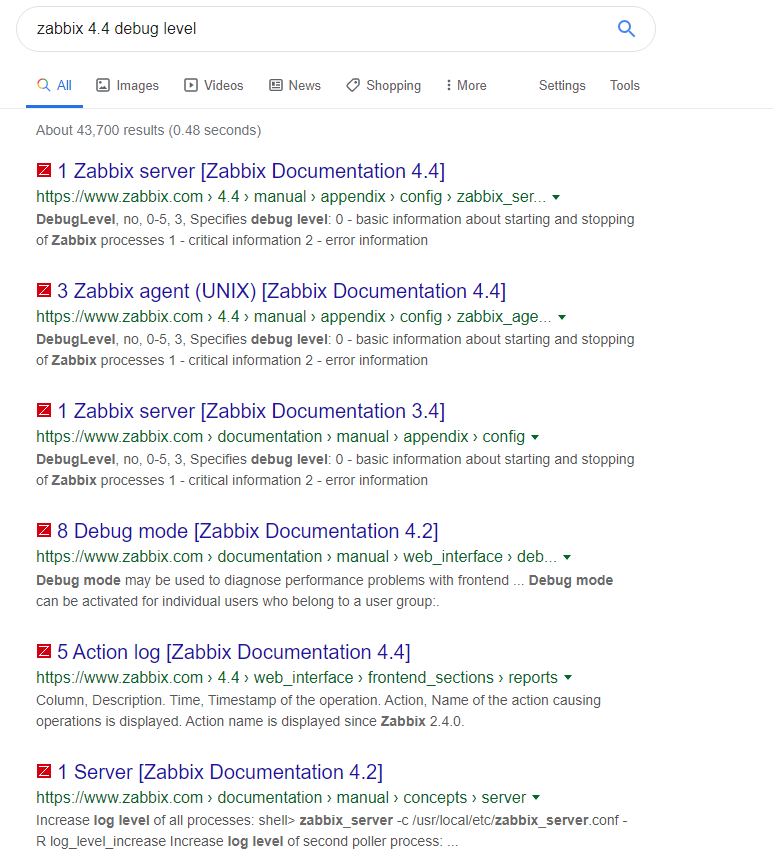Open '1 Zabbix server [Zabbix Documentation 3.4]' result
This screenshot has width=773, height=864.
(251, 411)
